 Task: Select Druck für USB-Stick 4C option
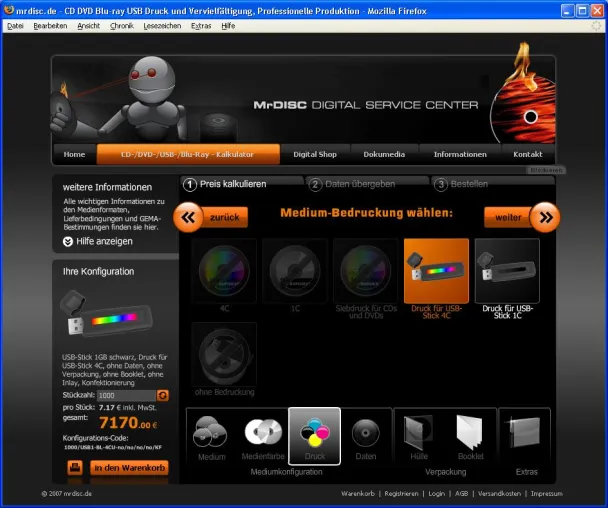pyautogui.click(x=436, y=271)
